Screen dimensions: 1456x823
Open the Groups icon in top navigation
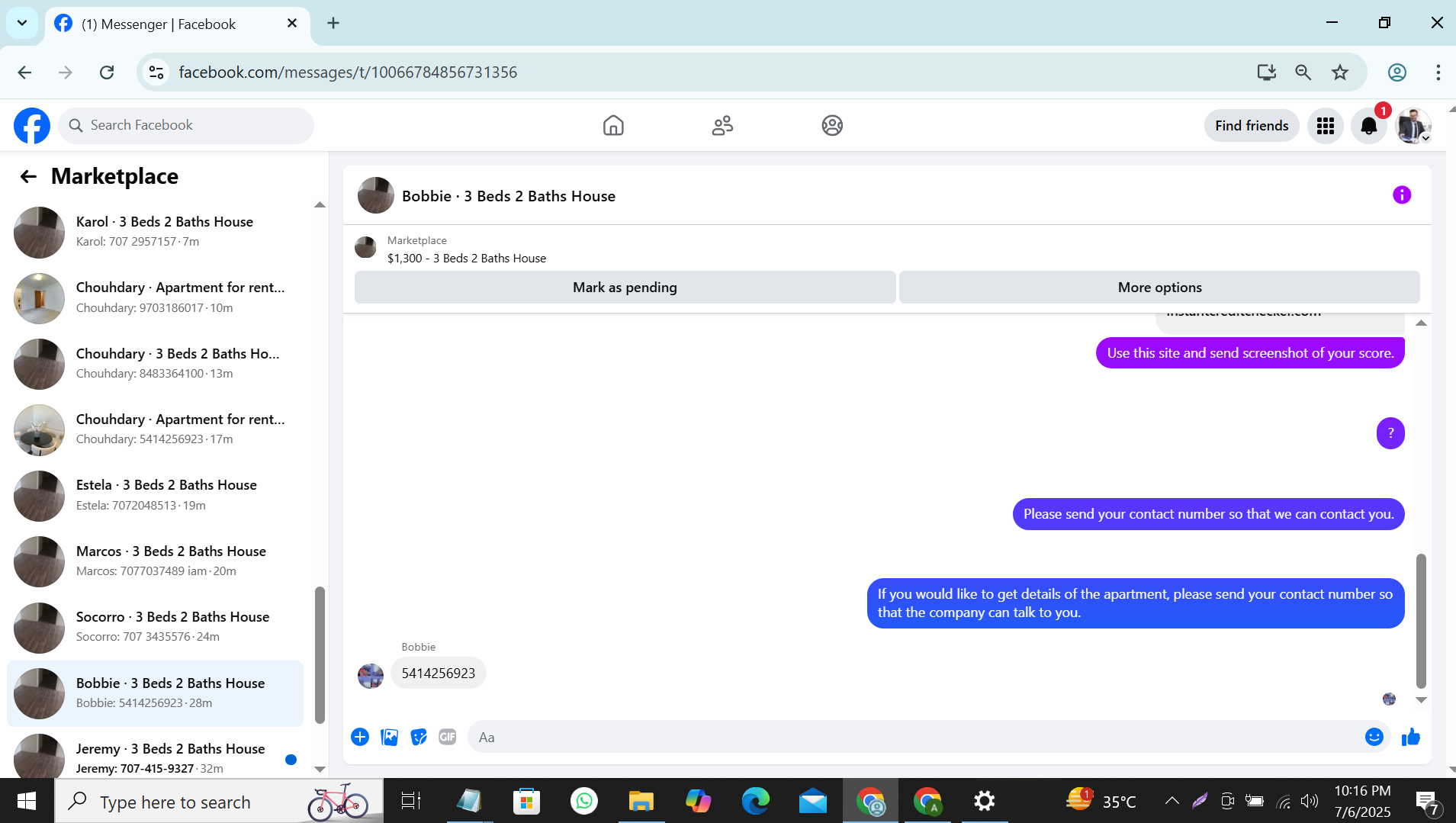832,126
